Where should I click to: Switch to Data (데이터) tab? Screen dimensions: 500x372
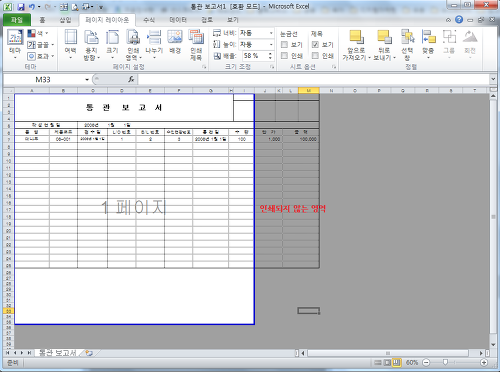pos(178,20)
